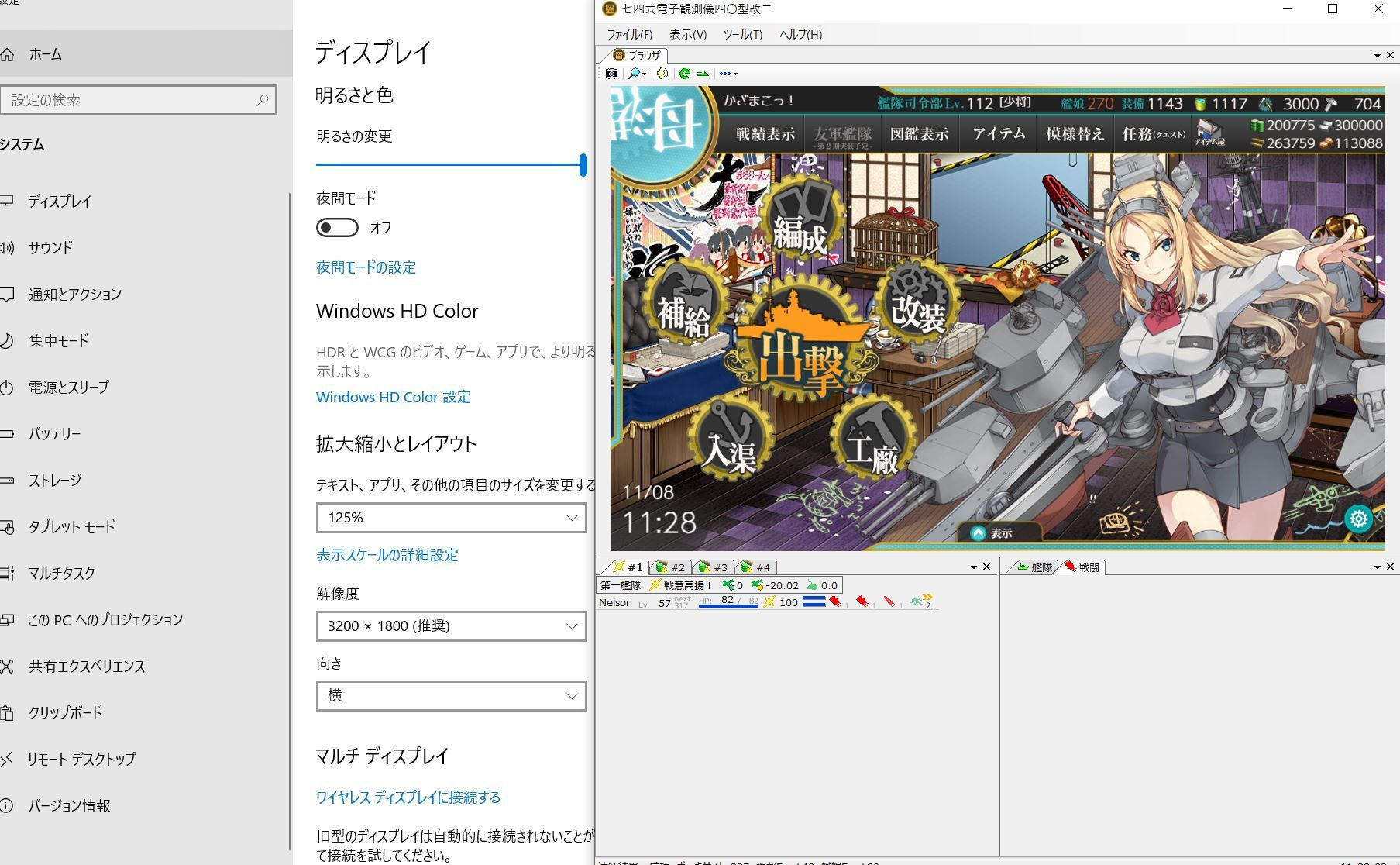Open the 向き orientation dropdown showing 横
Screen dimensions: 1400x865
tap(451, 696)
